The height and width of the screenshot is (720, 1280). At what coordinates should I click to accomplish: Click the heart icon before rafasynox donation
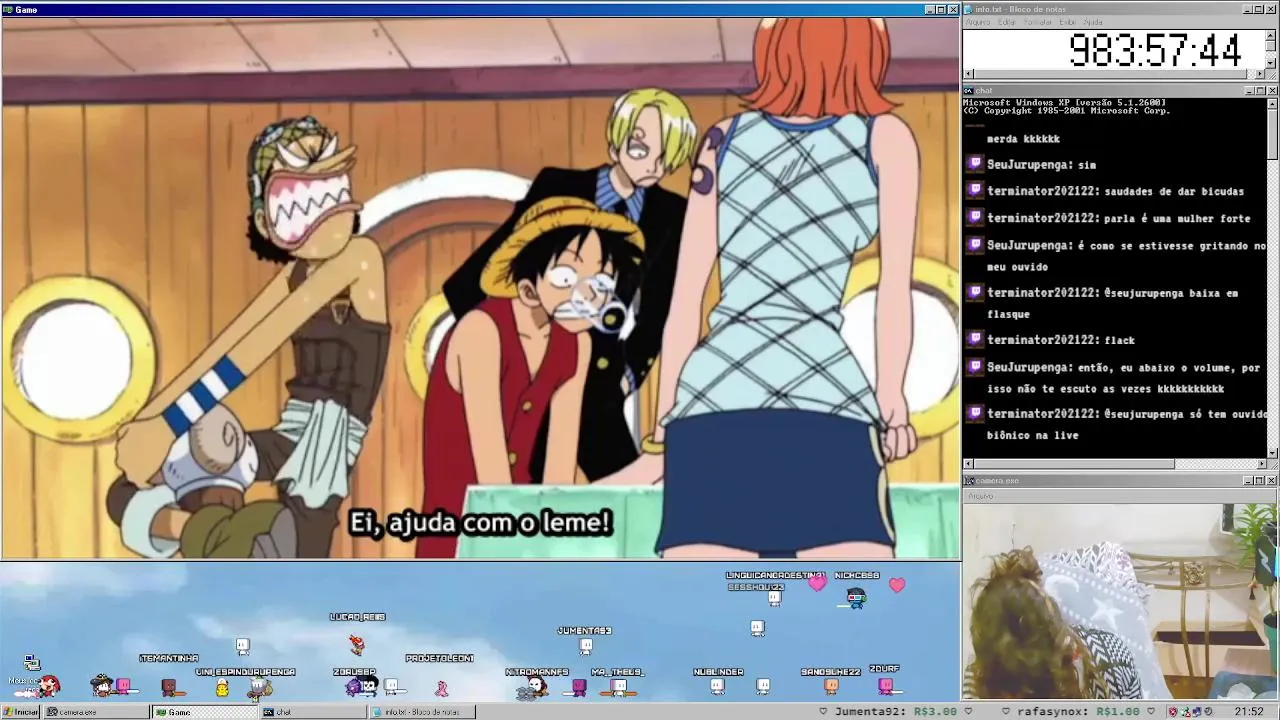[1006, 712]
